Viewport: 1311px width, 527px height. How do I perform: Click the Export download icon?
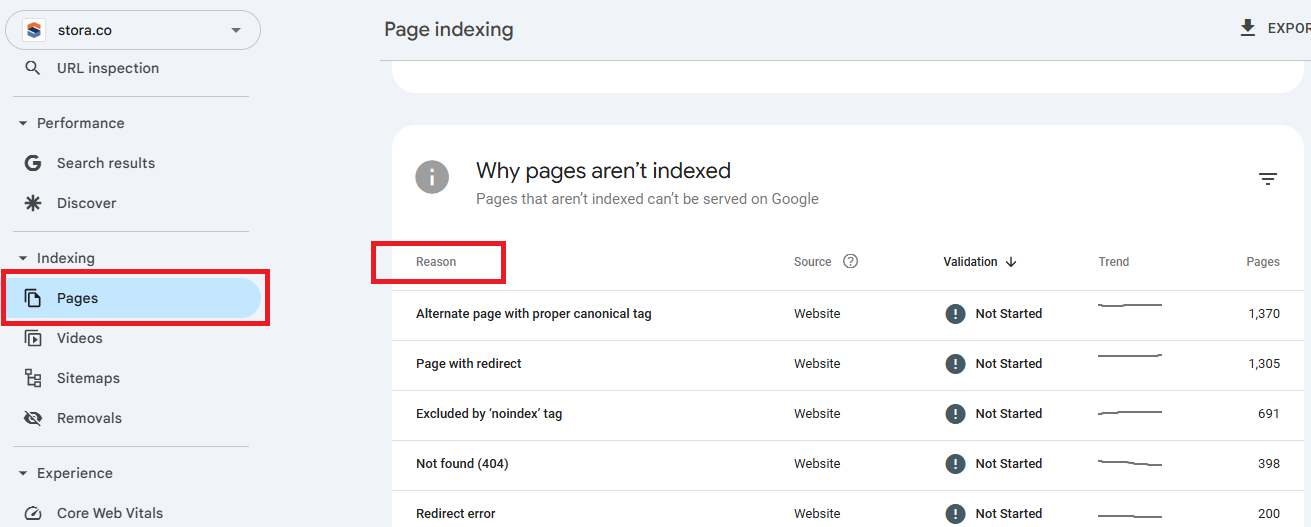pos(1248,28)
